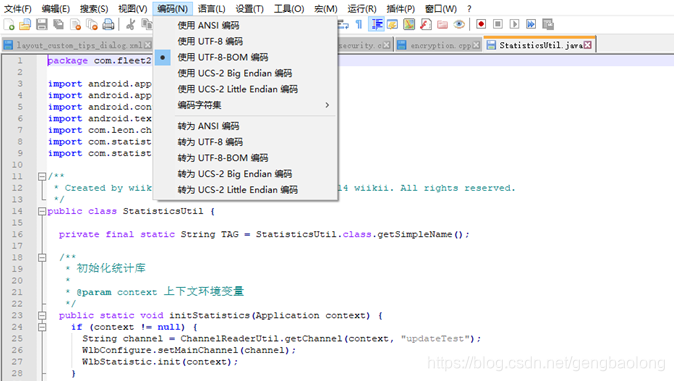The height and width of the screenshot is (381, 674).
Task: Choose 转为 UCS-2 Little Endian 编码
Action: 245,190
